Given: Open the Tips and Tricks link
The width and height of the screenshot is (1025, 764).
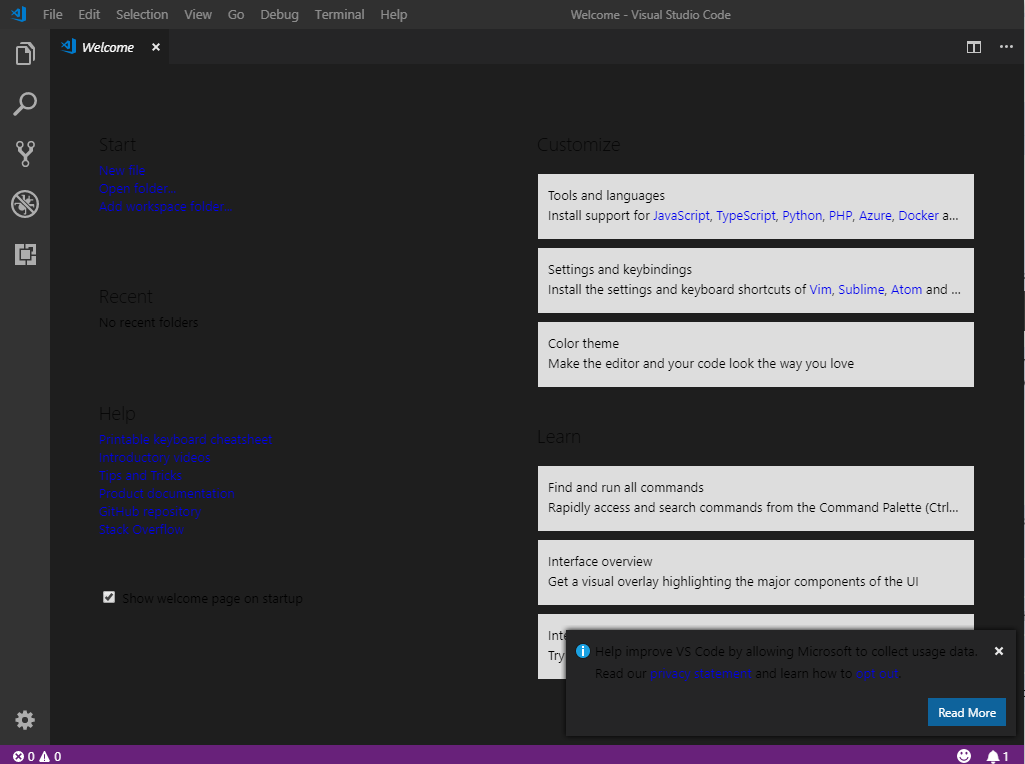Looking at the screenshot, I should point(141,476).
